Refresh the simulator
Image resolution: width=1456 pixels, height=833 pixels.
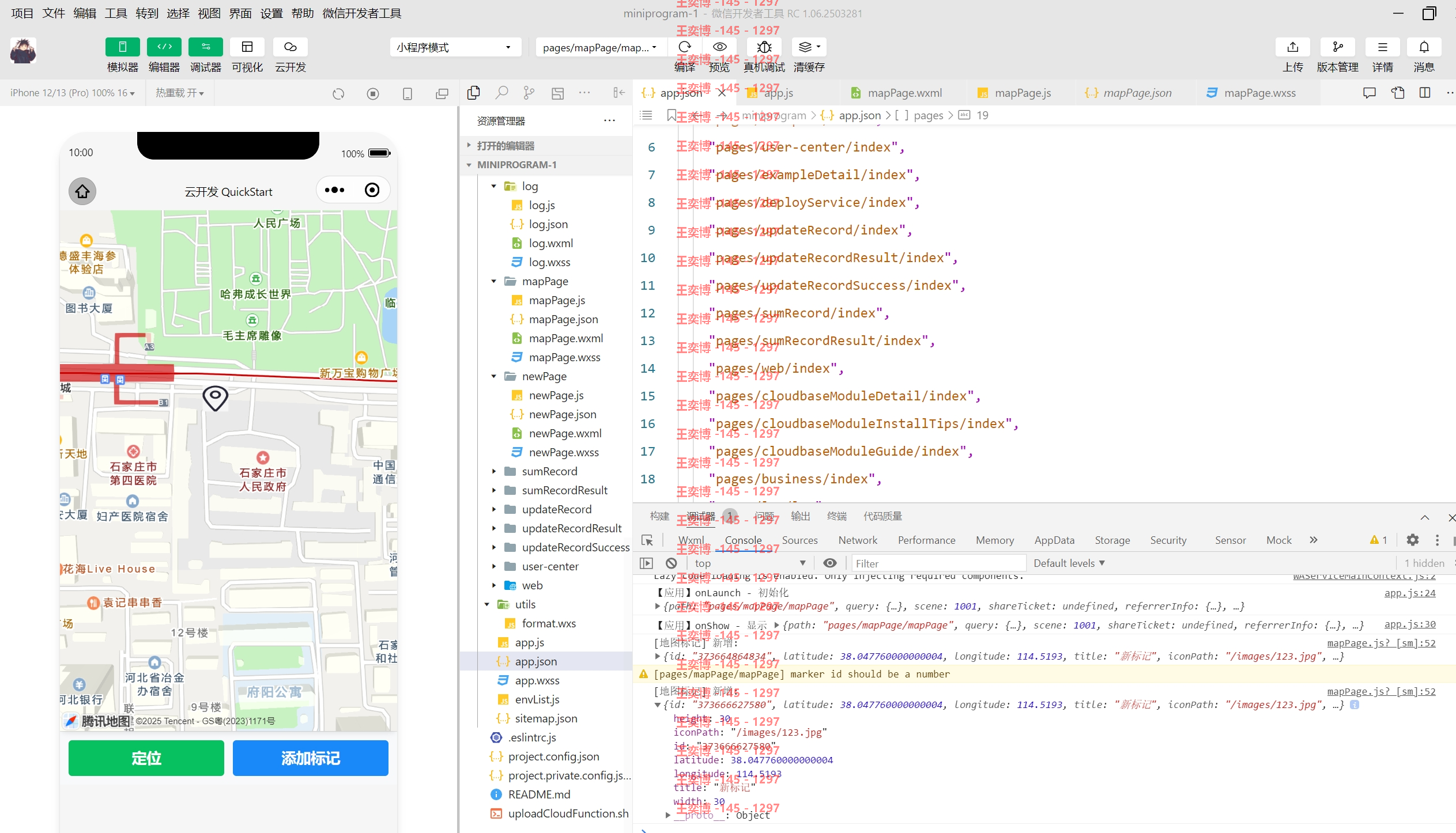338,93
